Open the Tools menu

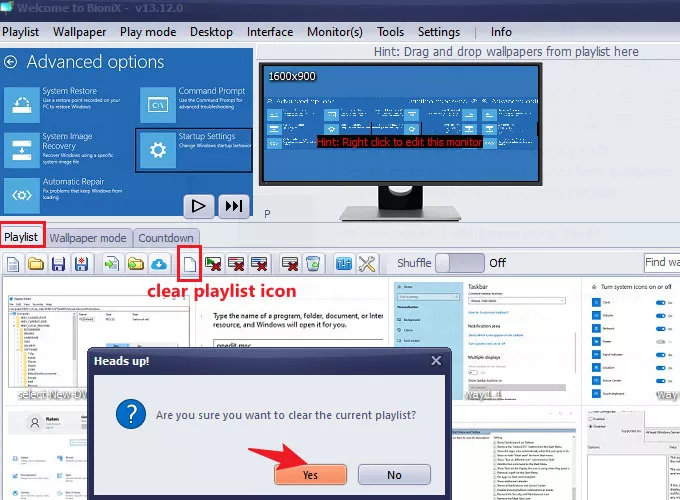tap(390, 32)
